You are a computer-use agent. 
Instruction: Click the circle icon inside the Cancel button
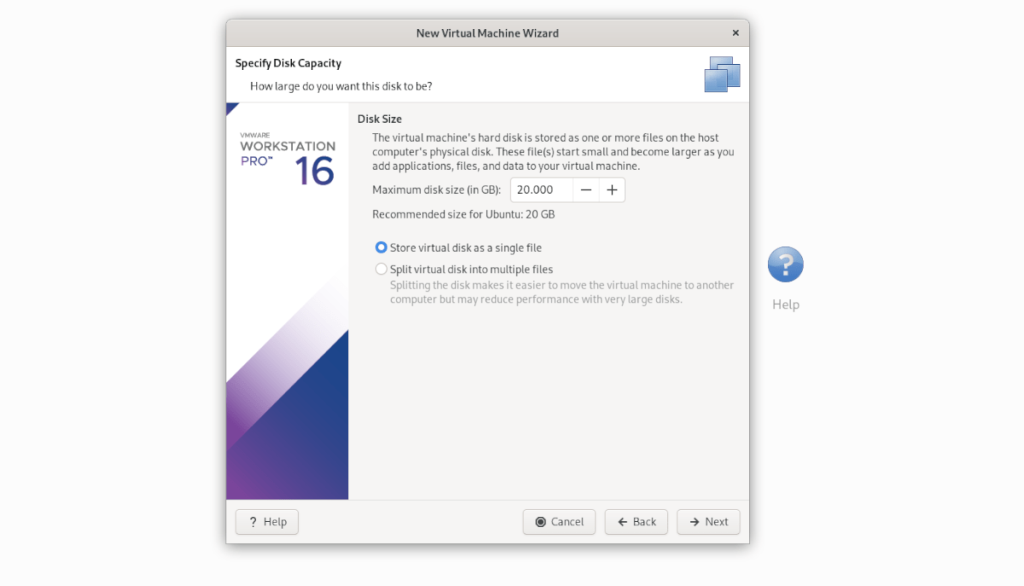click(540, 521)
